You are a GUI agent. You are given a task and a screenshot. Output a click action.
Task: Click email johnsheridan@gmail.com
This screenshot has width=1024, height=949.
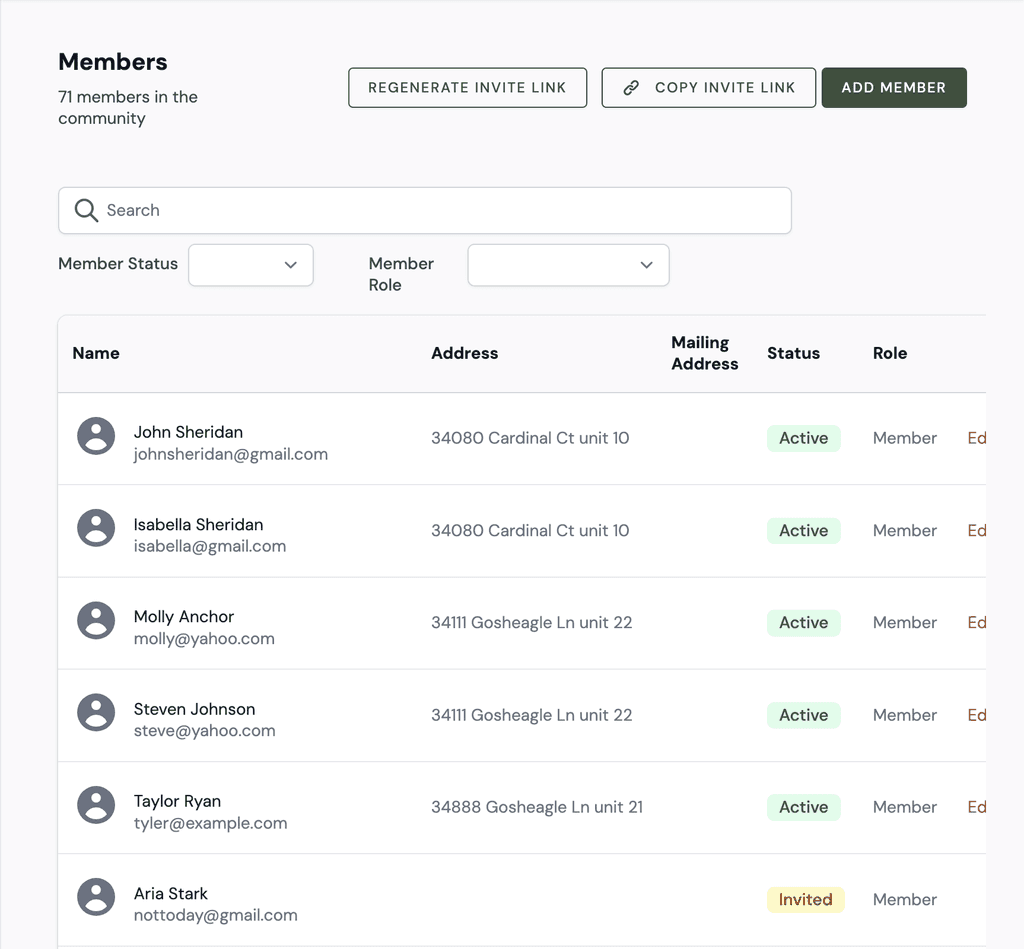pos(231,455)
